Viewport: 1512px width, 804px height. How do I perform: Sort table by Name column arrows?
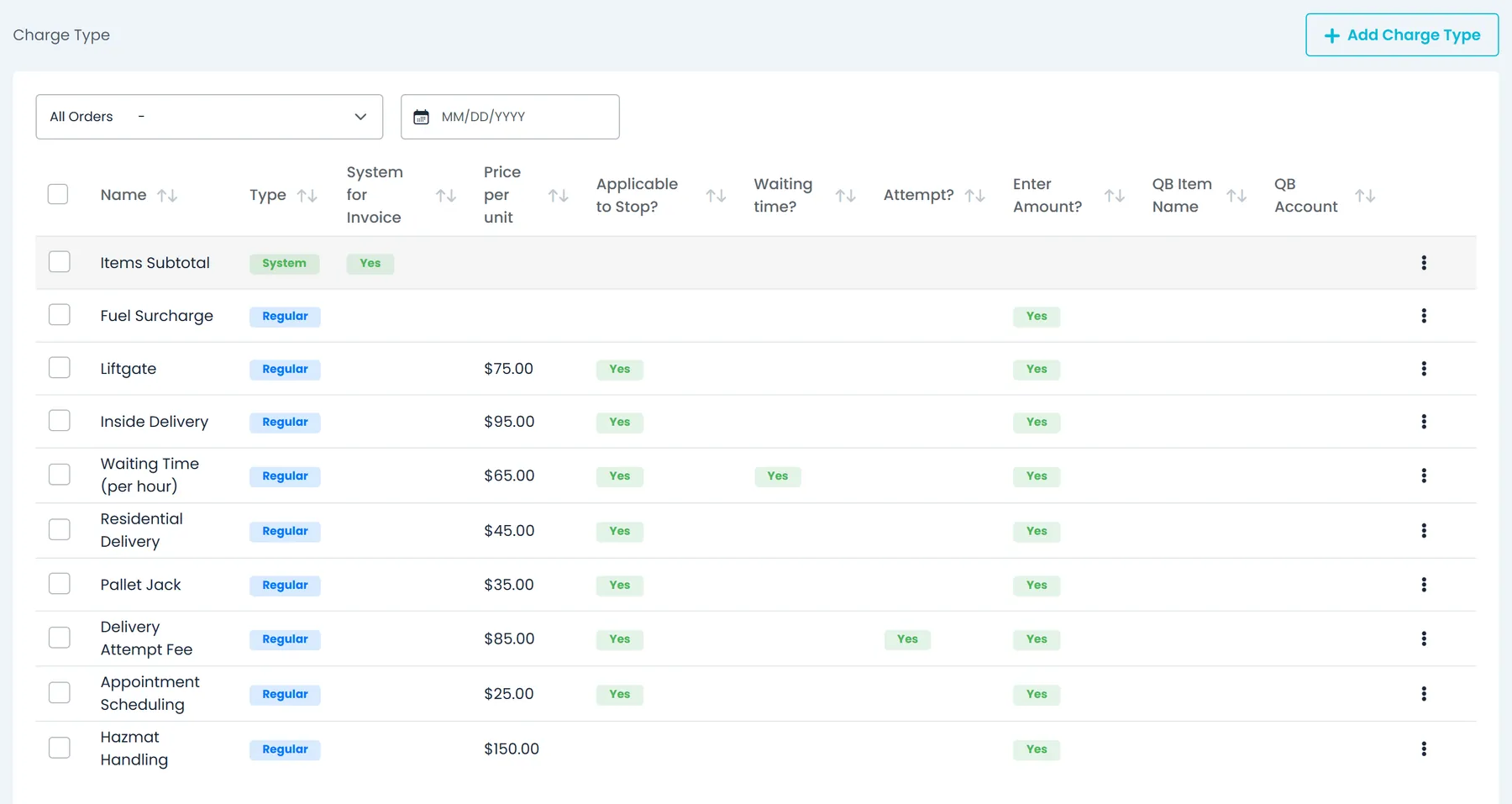pos(167,196)
